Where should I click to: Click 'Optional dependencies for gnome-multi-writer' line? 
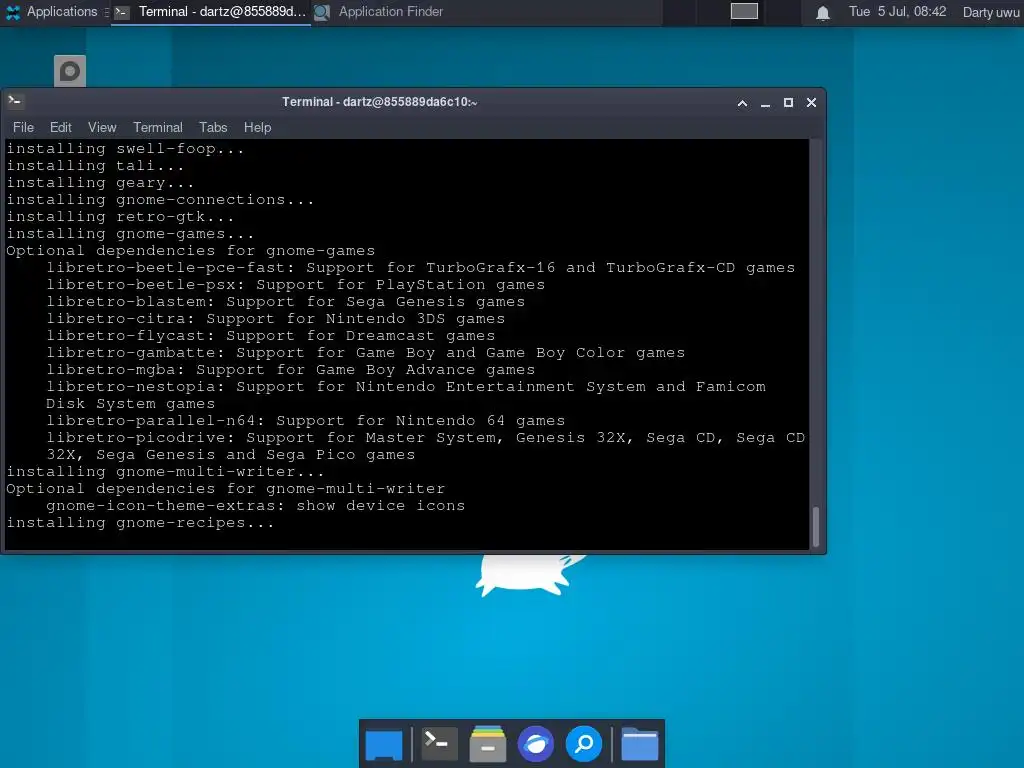tap(226, 488)
